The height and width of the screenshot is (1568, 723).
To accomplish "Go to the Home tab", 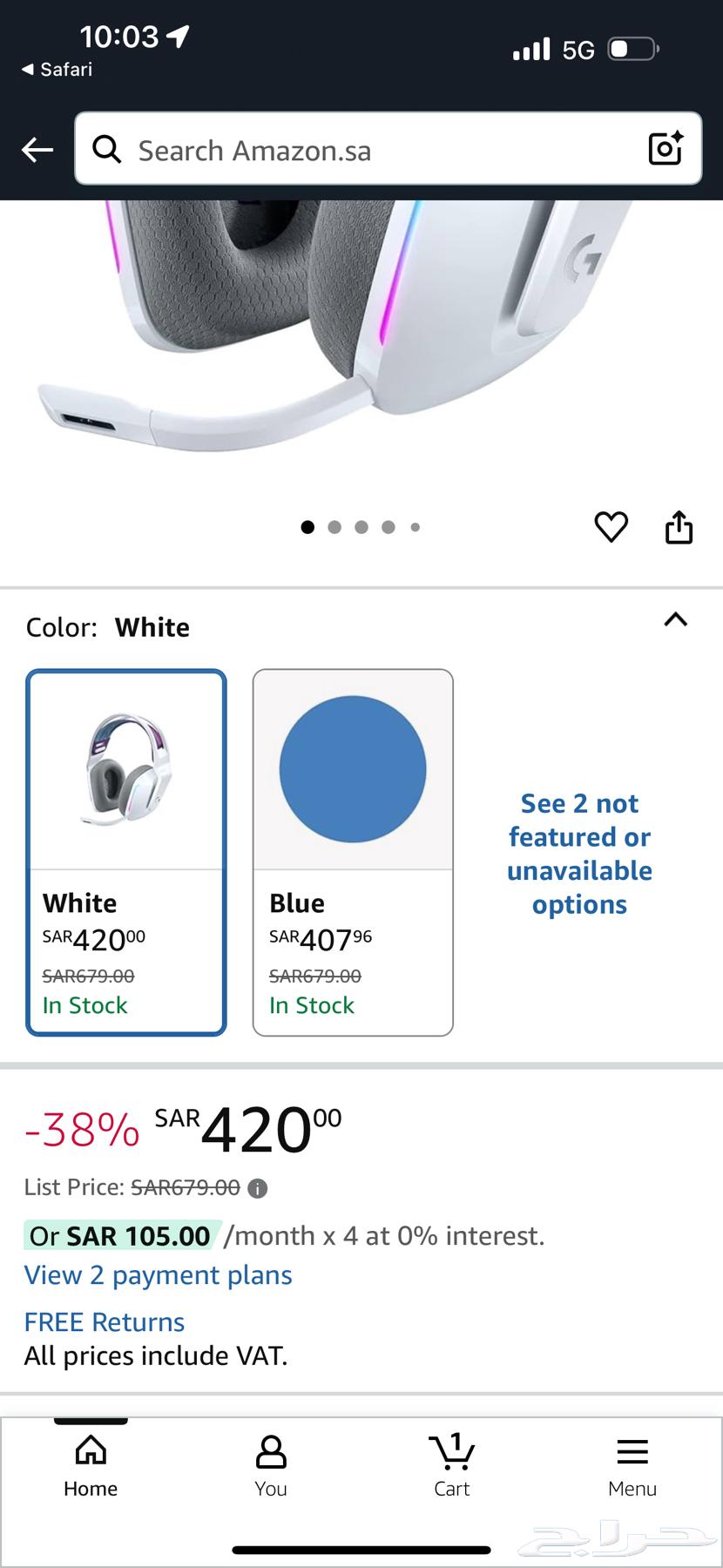I will click(91, 1466).
